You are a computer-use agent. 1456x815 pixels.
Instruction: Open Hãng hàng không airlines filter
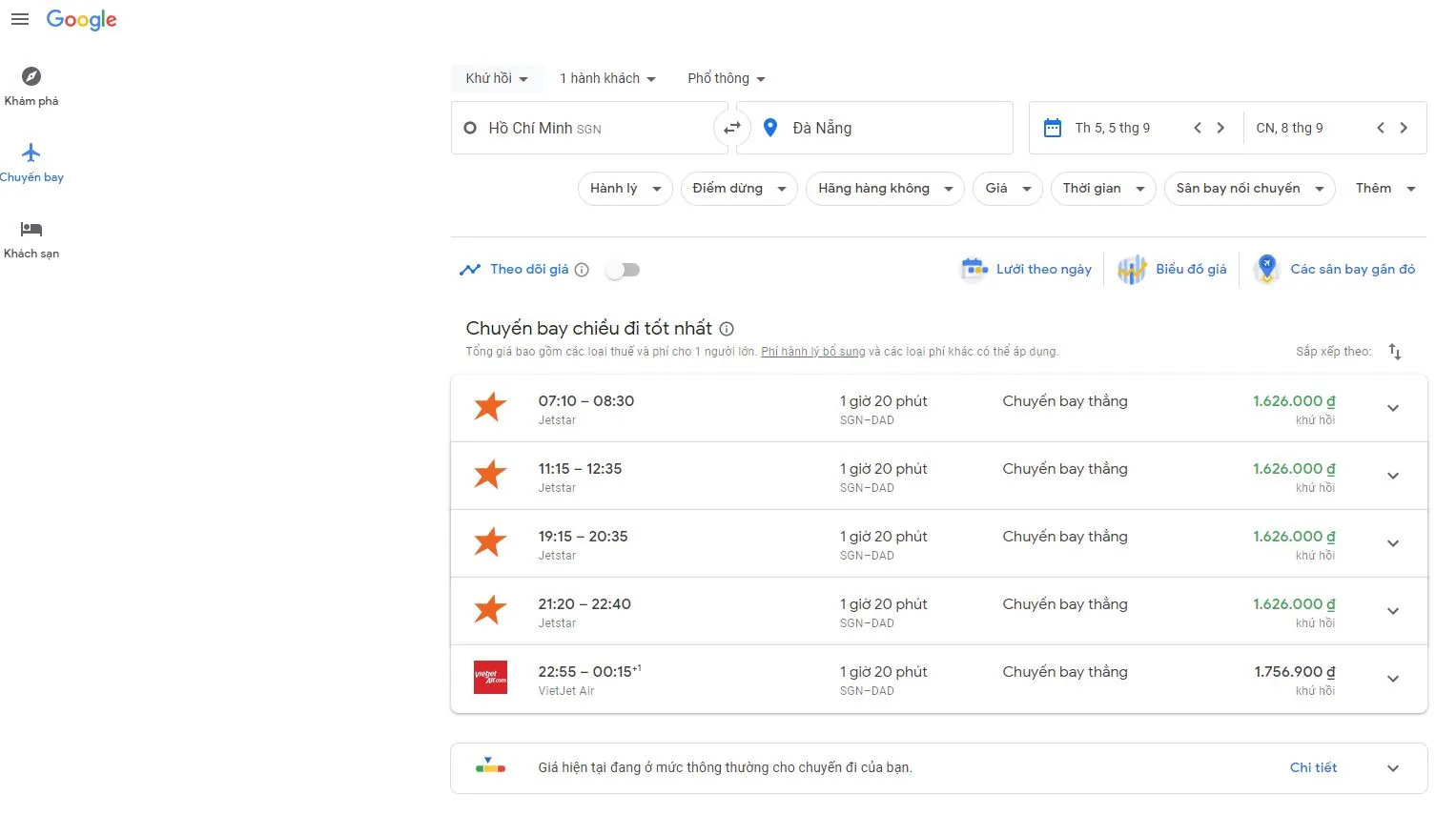[886, 189]
